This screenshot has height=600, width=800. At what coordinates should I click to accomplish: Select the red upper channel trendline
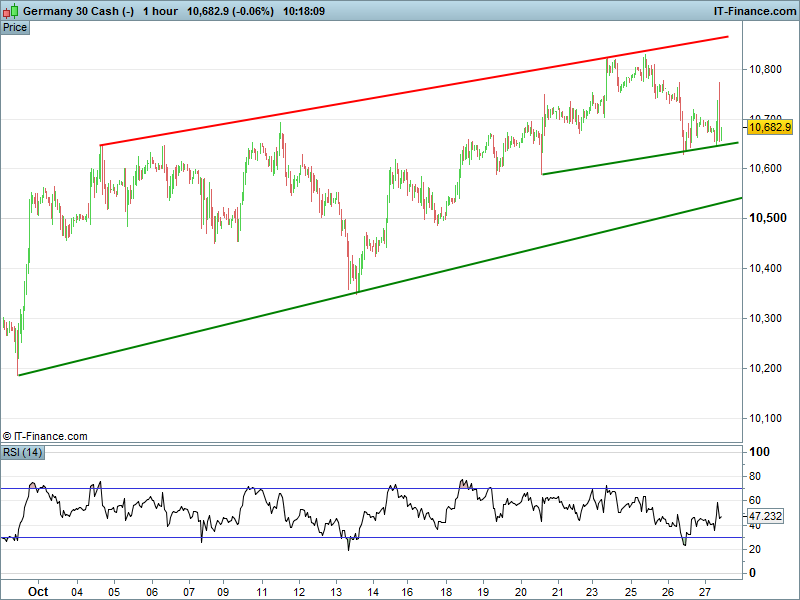pyautogui.click(x=414, y=91)
